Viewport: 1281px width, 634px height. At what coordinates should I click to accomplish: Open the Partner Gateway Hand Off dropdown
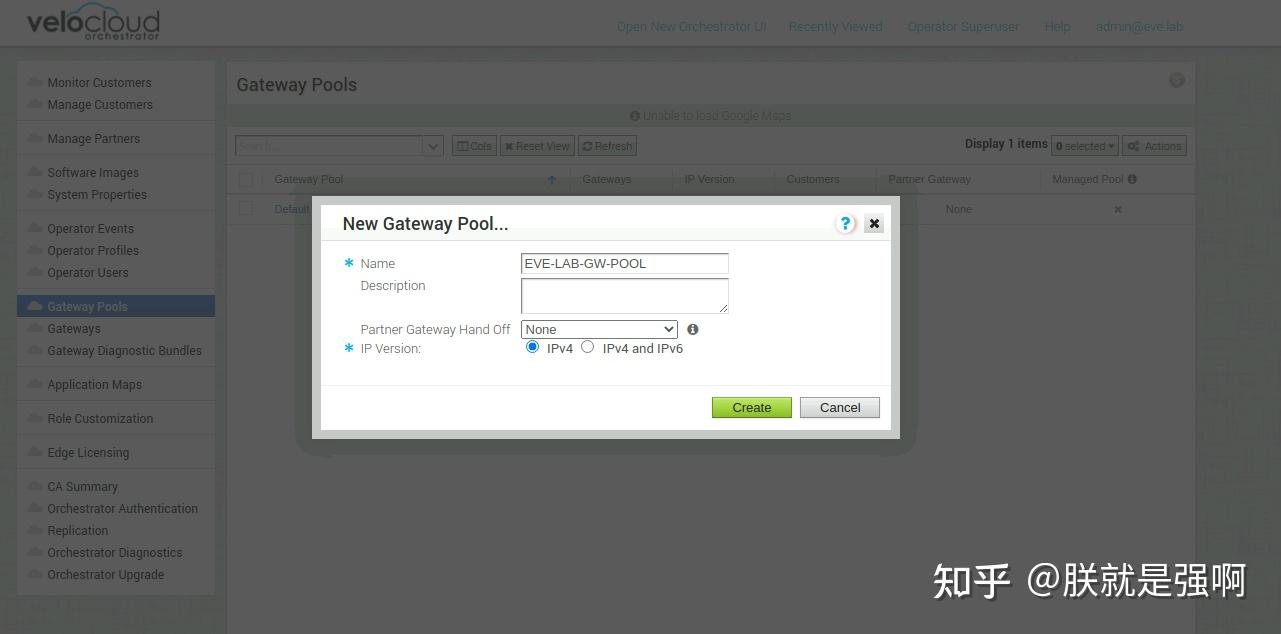coord(598,329)
